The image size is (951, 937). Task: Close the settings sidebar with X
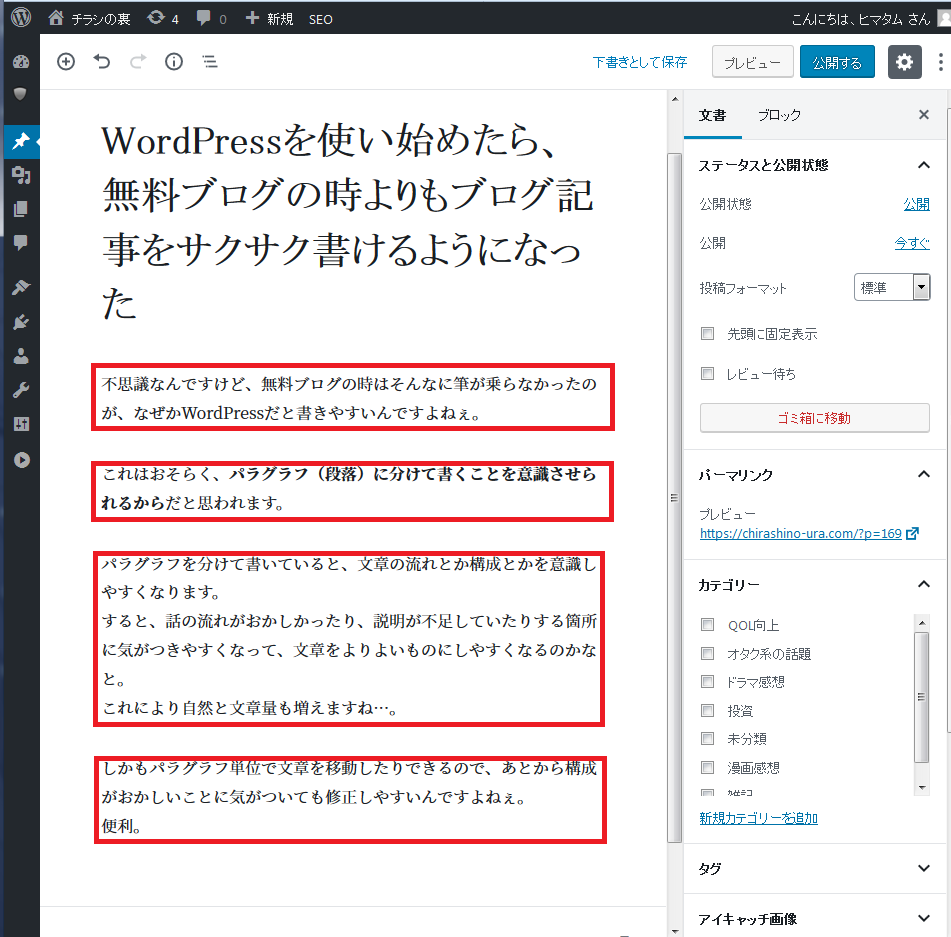[924, 115]
